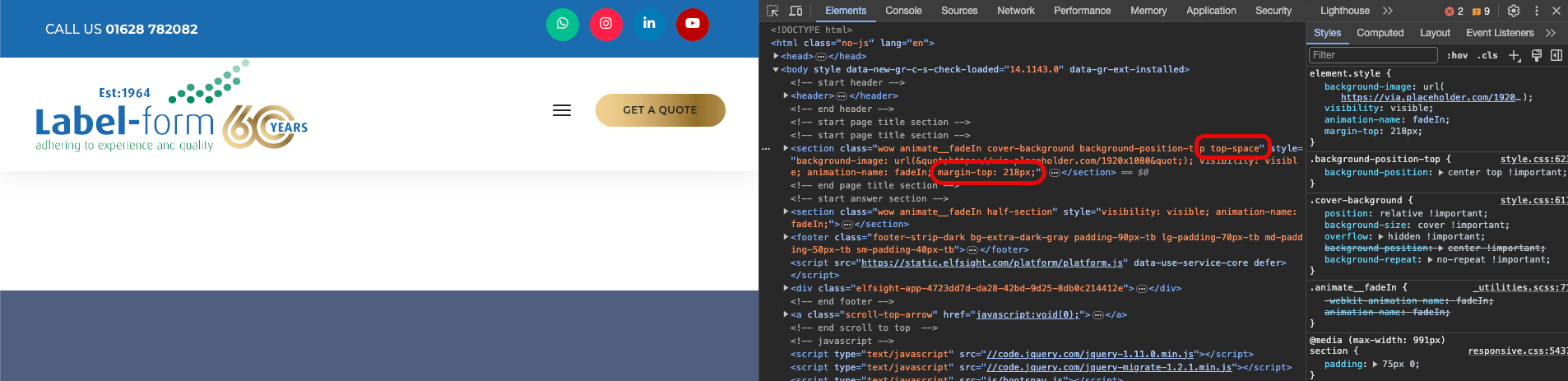Click the styles Filter input field
The width and height of the screenshot is (1568, 381).
click(x=1372, y=55)
